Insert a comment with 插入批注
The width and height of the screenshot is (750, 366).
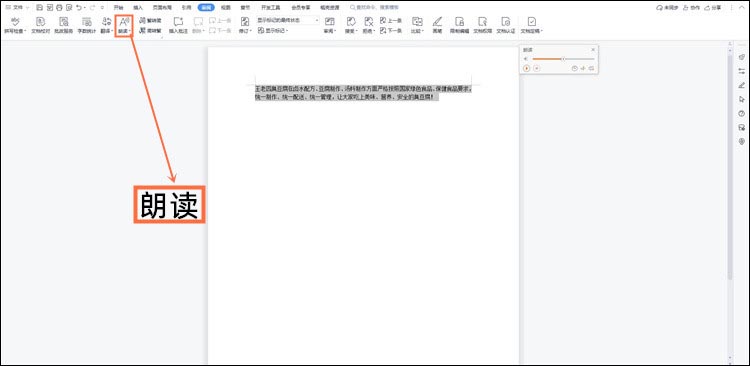coord(178,25)
